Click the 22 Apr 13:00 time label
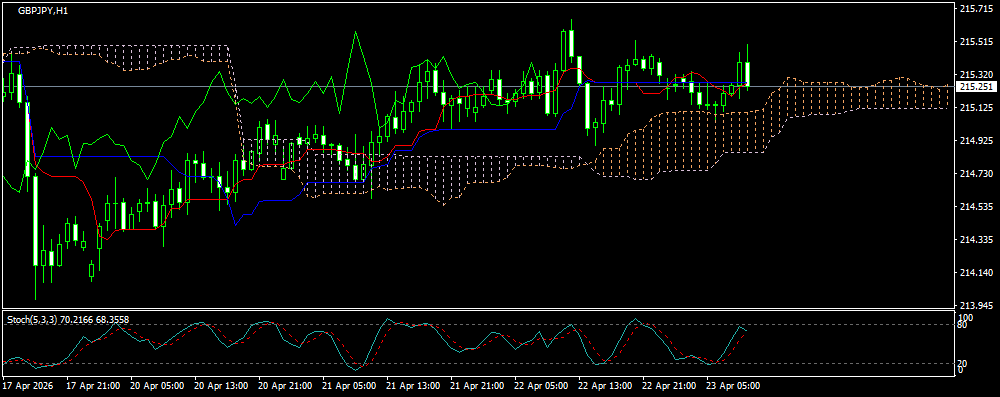 pyautogui.click(x=605, y=386)
